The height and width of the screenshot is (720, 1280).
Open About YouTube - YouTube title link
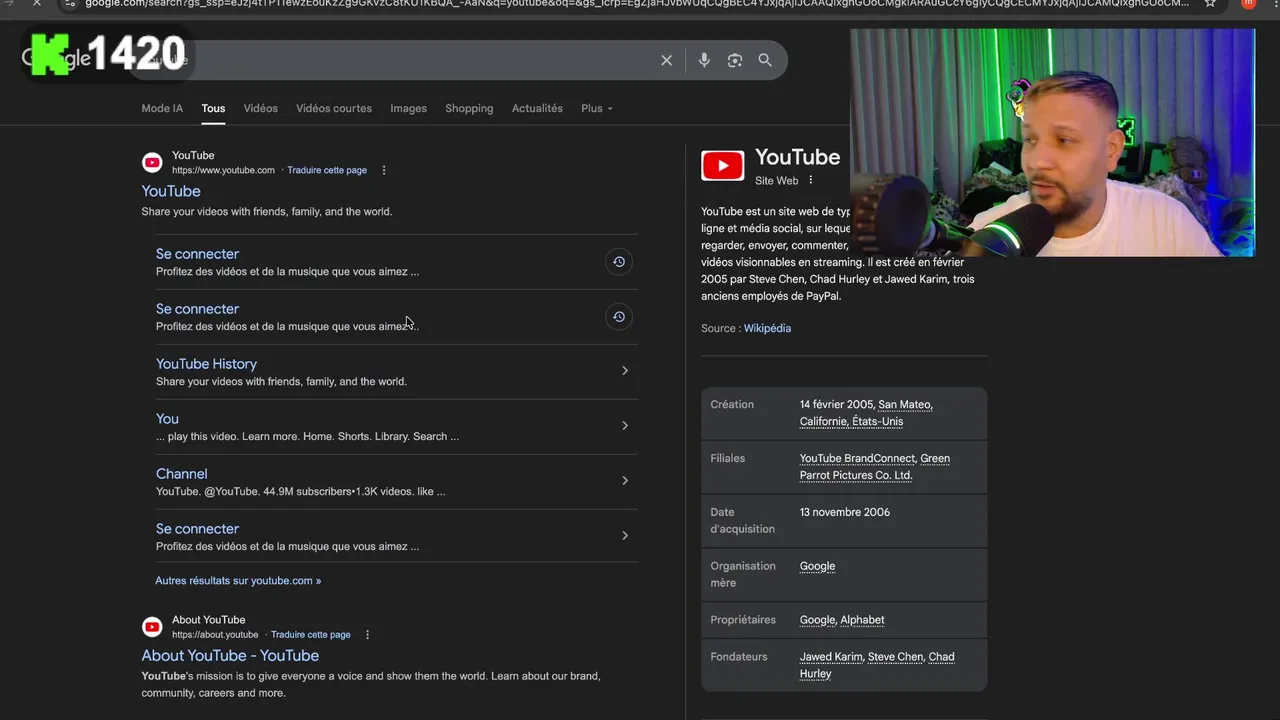click(x=230, y=656)
